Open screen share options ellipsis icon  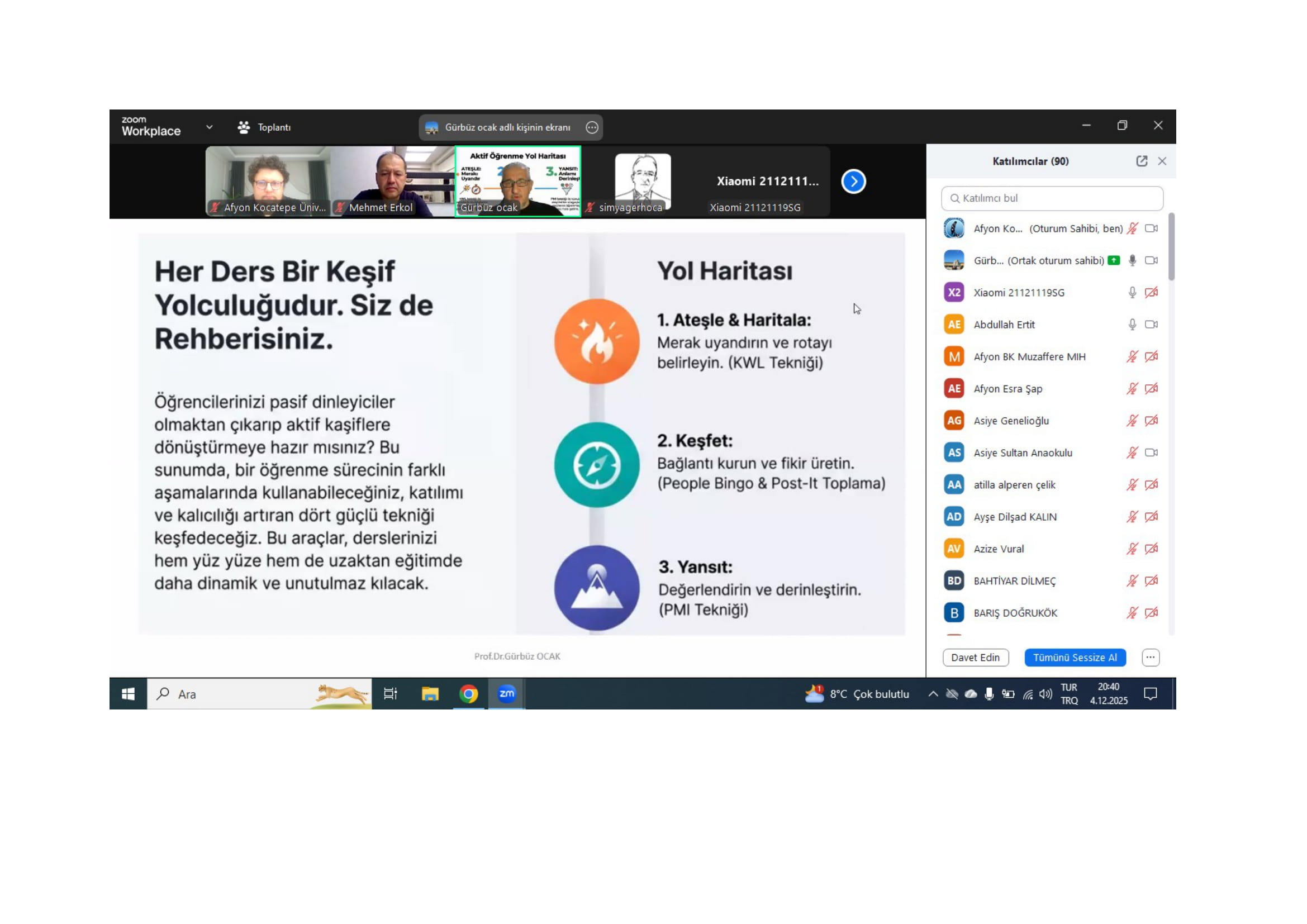click(592, 127)
